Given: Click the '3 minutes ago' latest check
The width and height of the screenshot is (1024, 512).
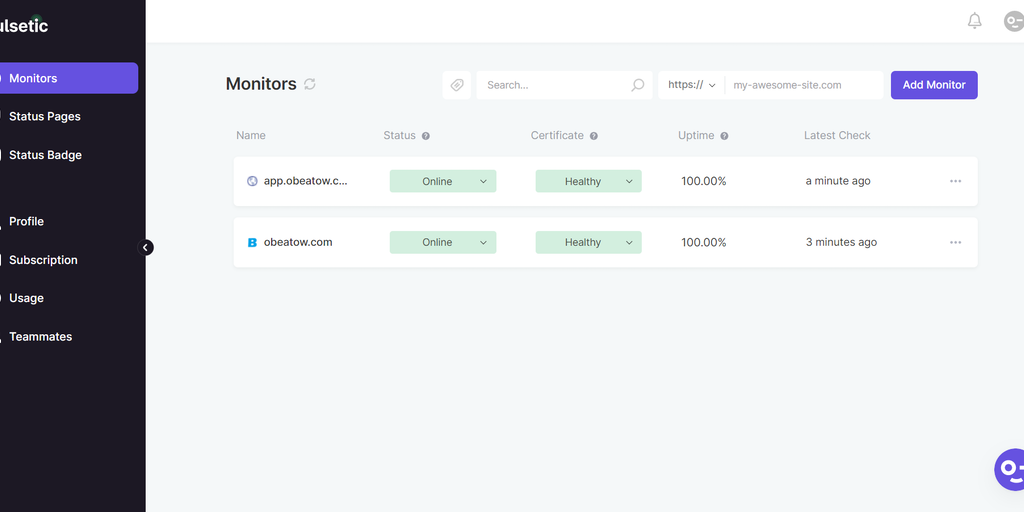Looking at the screenshot, I should [x=841, y=242].
